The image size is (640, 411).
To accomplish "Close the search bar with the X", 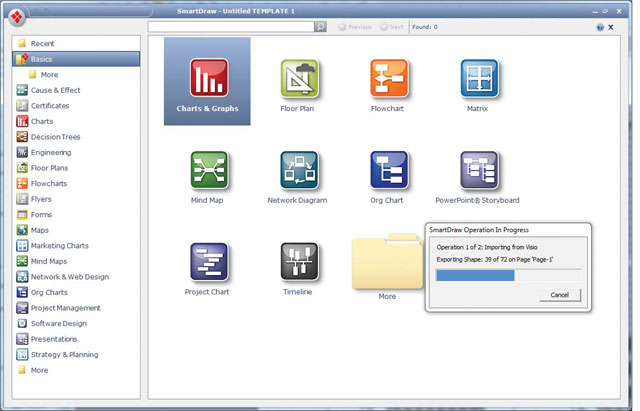I will [611, 27].
